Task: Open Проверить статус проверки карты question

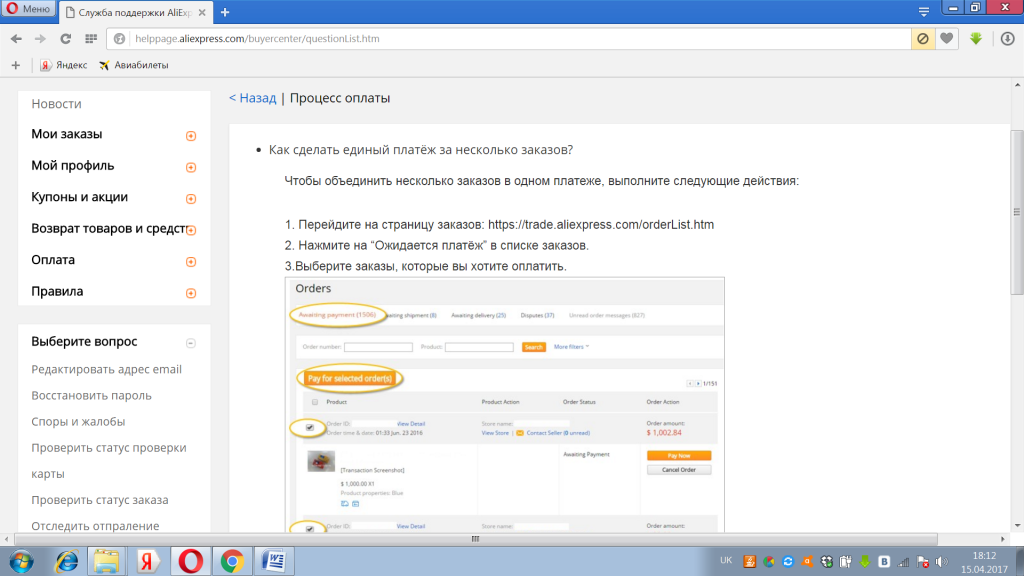Action: point(109,460)
